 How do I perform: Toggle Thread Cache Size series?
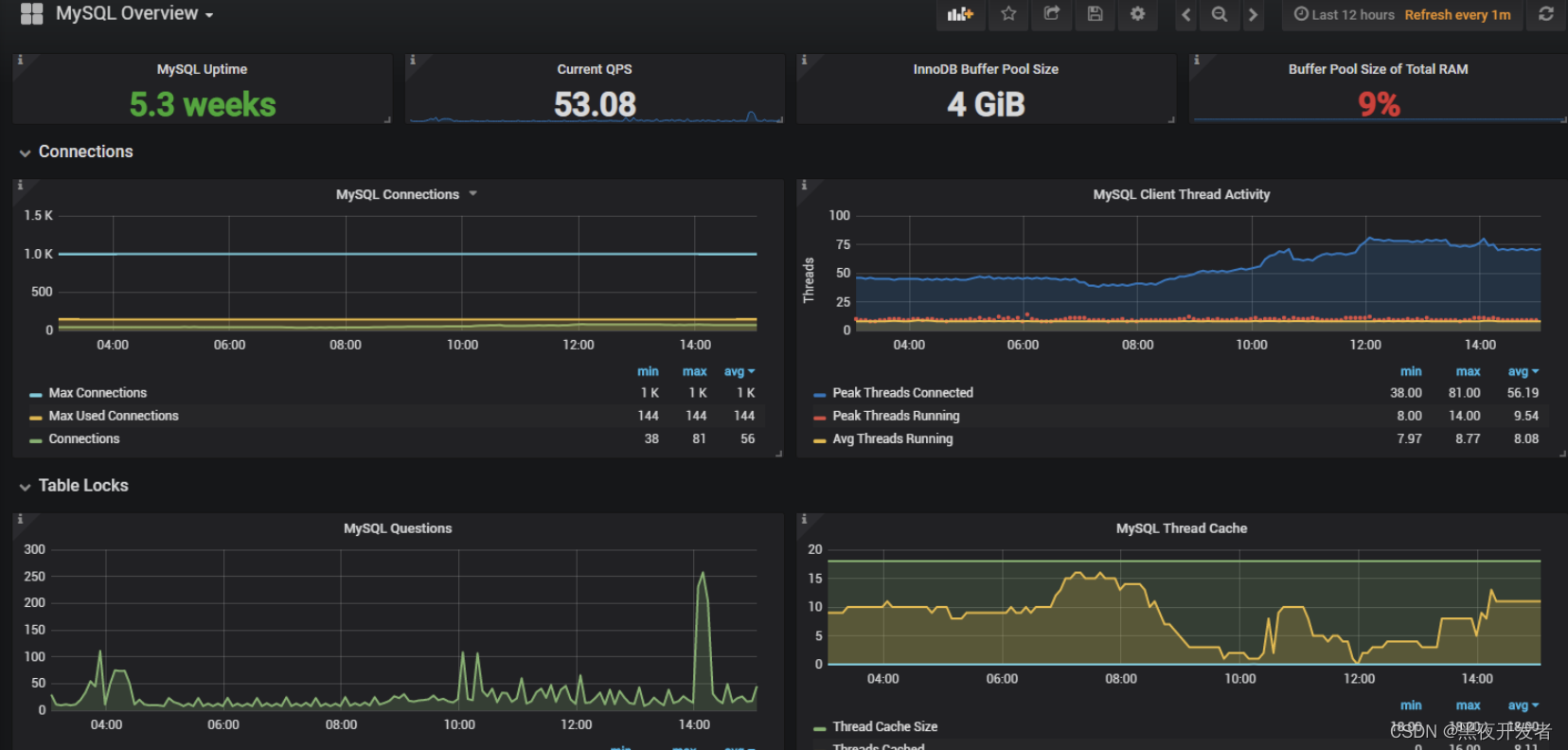coord(884,726)
